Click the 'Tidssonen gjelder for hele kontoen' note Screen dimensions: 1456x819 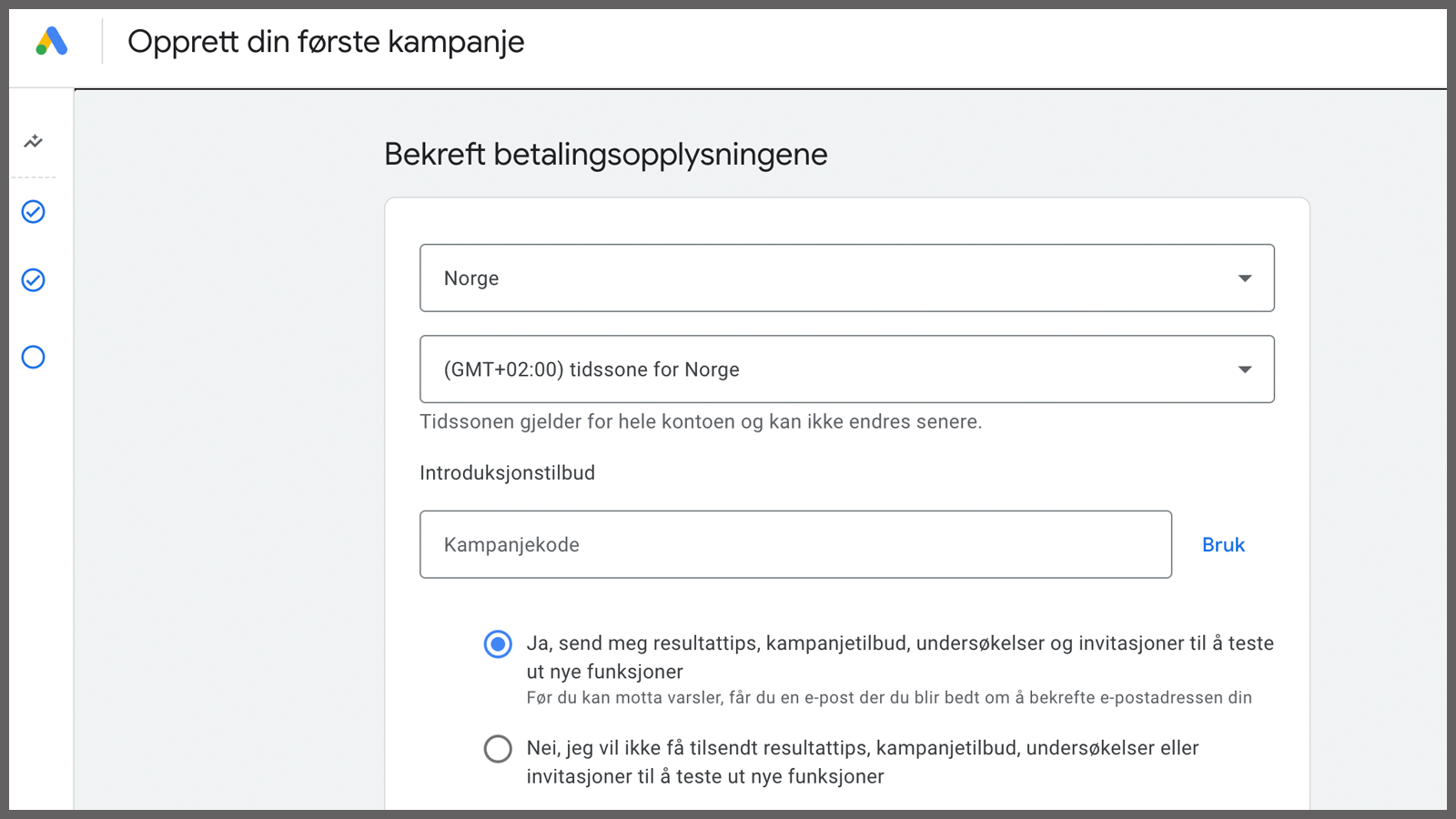pos(701,421)
